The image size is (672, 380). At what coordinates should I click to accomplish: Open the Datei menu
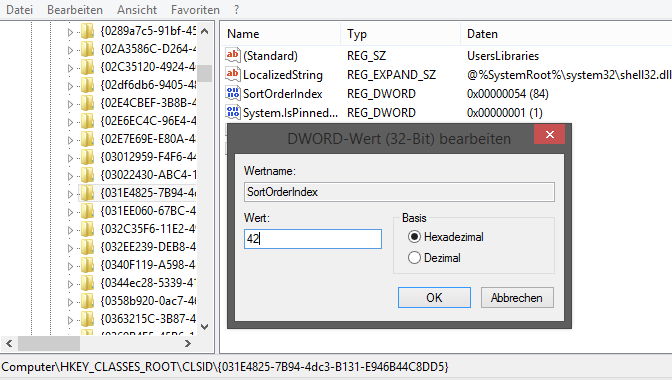pyautogui.click(x=19, y=9)
